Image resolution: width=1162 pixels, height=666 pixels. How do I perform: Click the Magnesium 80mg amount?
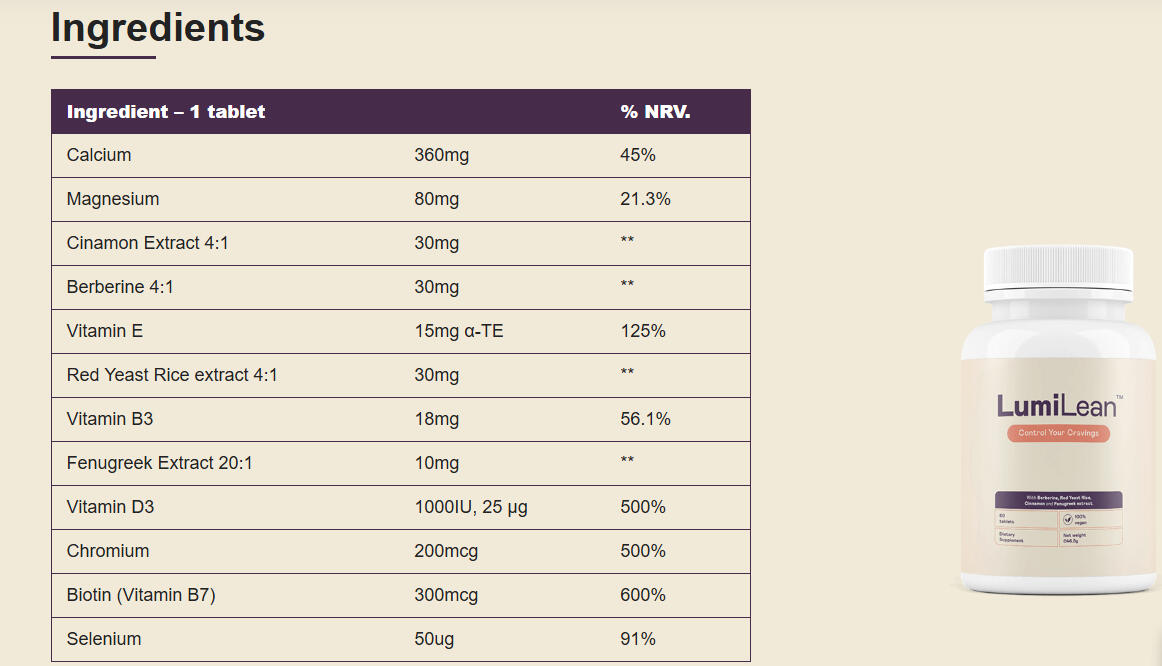pos(437,199)
